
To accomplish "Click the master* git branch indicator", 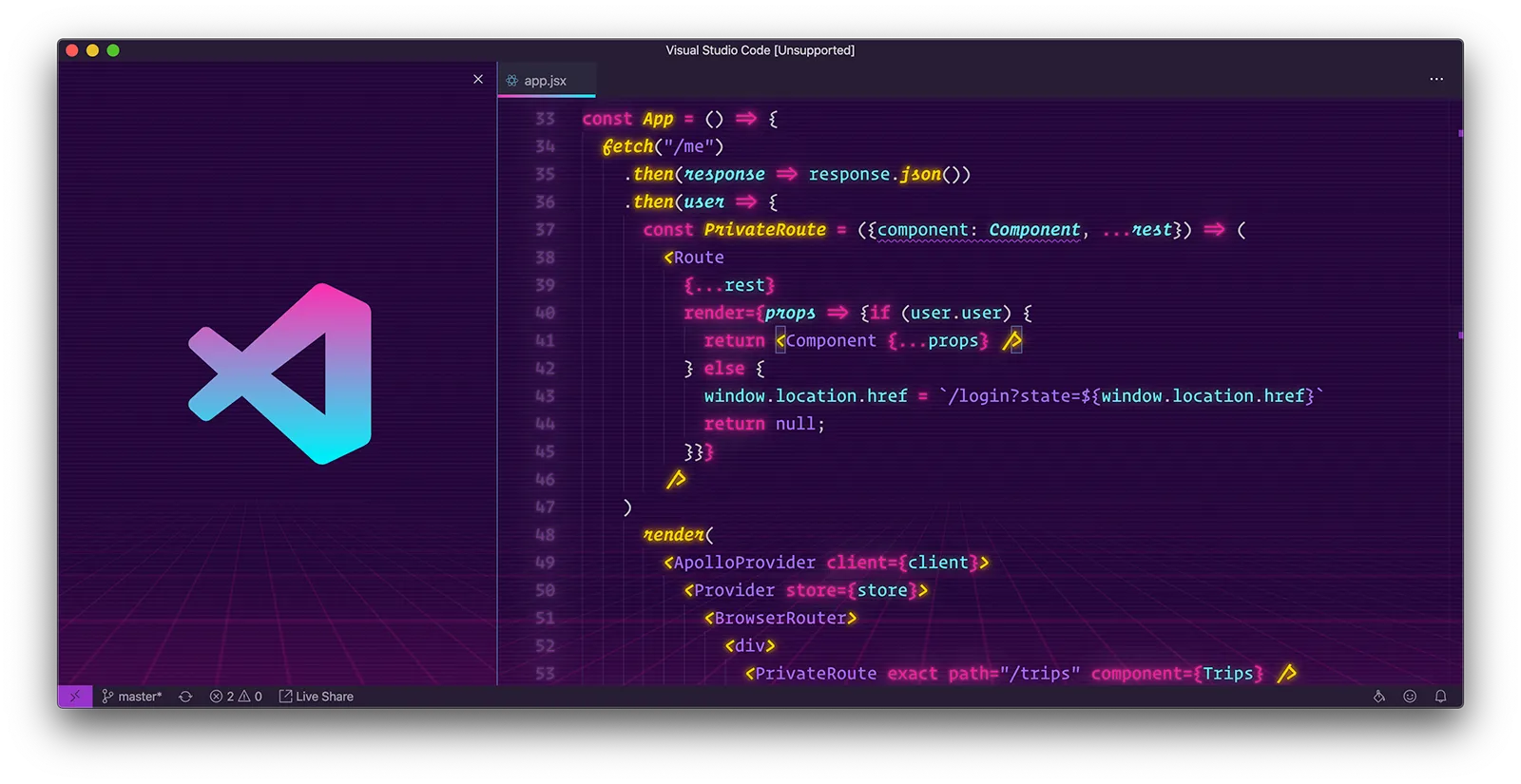I will tap(132, 697).
